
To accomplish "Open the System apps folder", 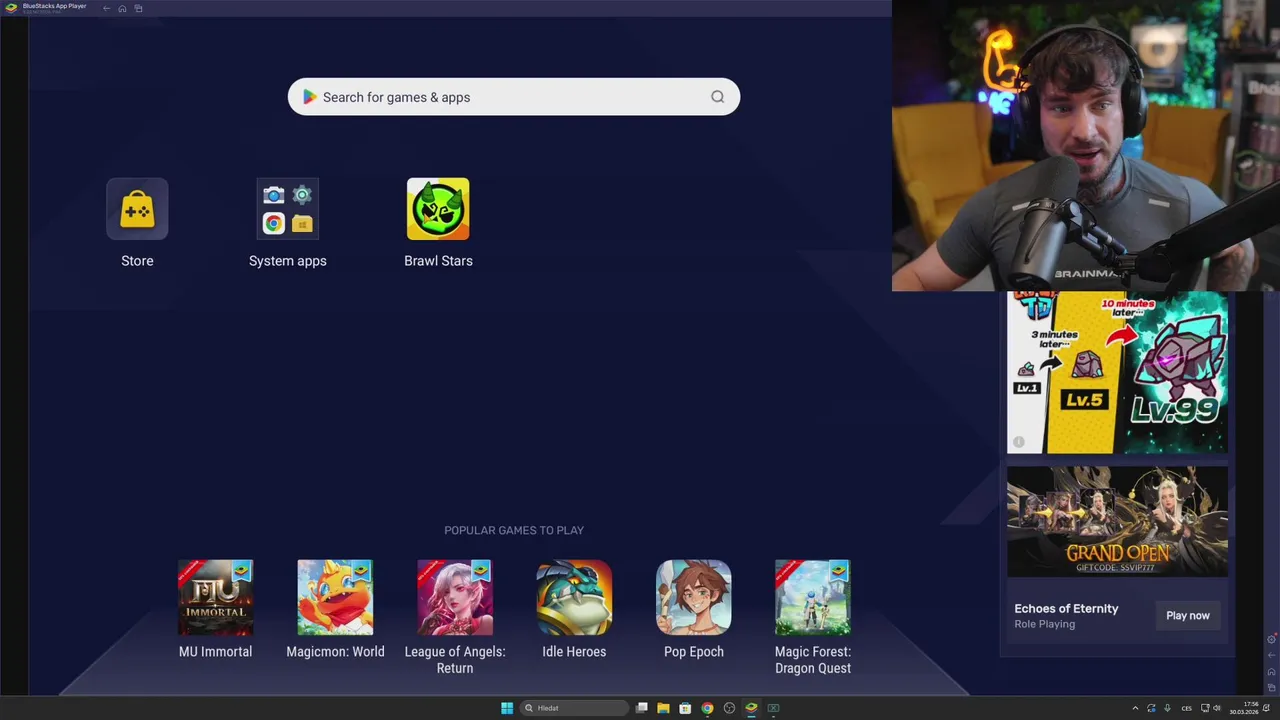I will pos(288,209).
